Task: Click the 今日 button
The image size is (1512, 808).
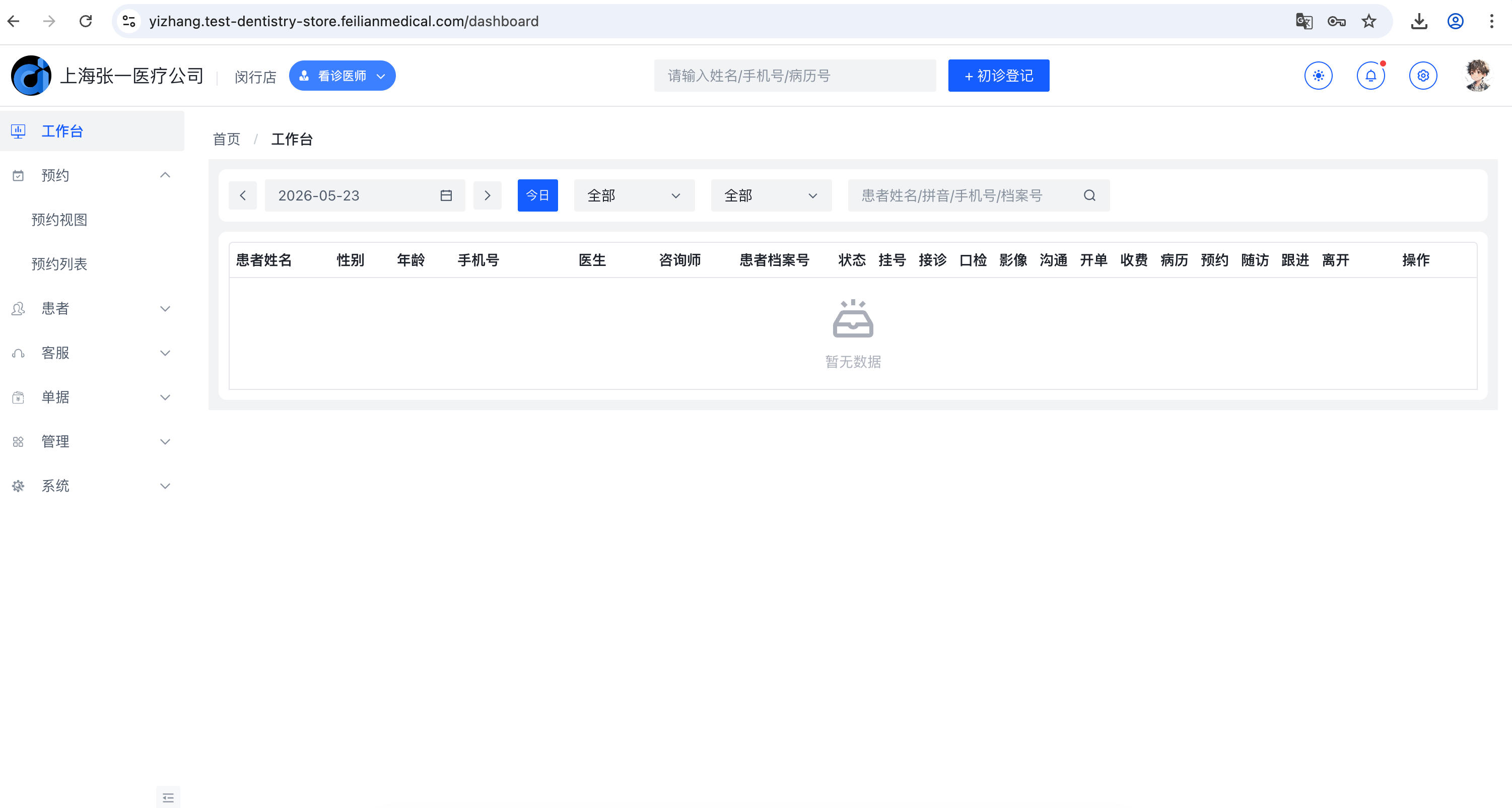Action: [537, 195]
